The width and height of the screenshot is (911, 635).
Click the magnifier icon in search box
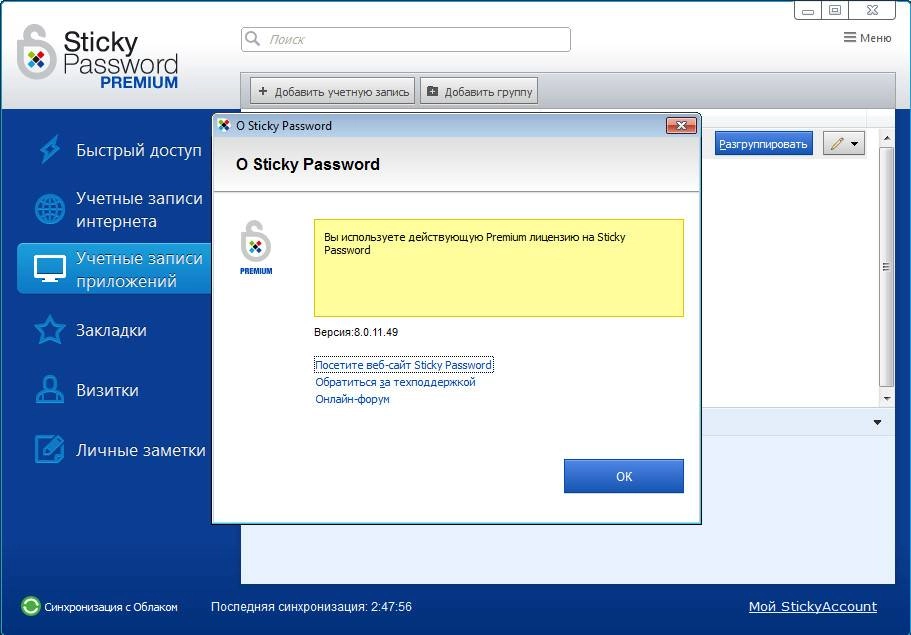[x=253, y=39]
